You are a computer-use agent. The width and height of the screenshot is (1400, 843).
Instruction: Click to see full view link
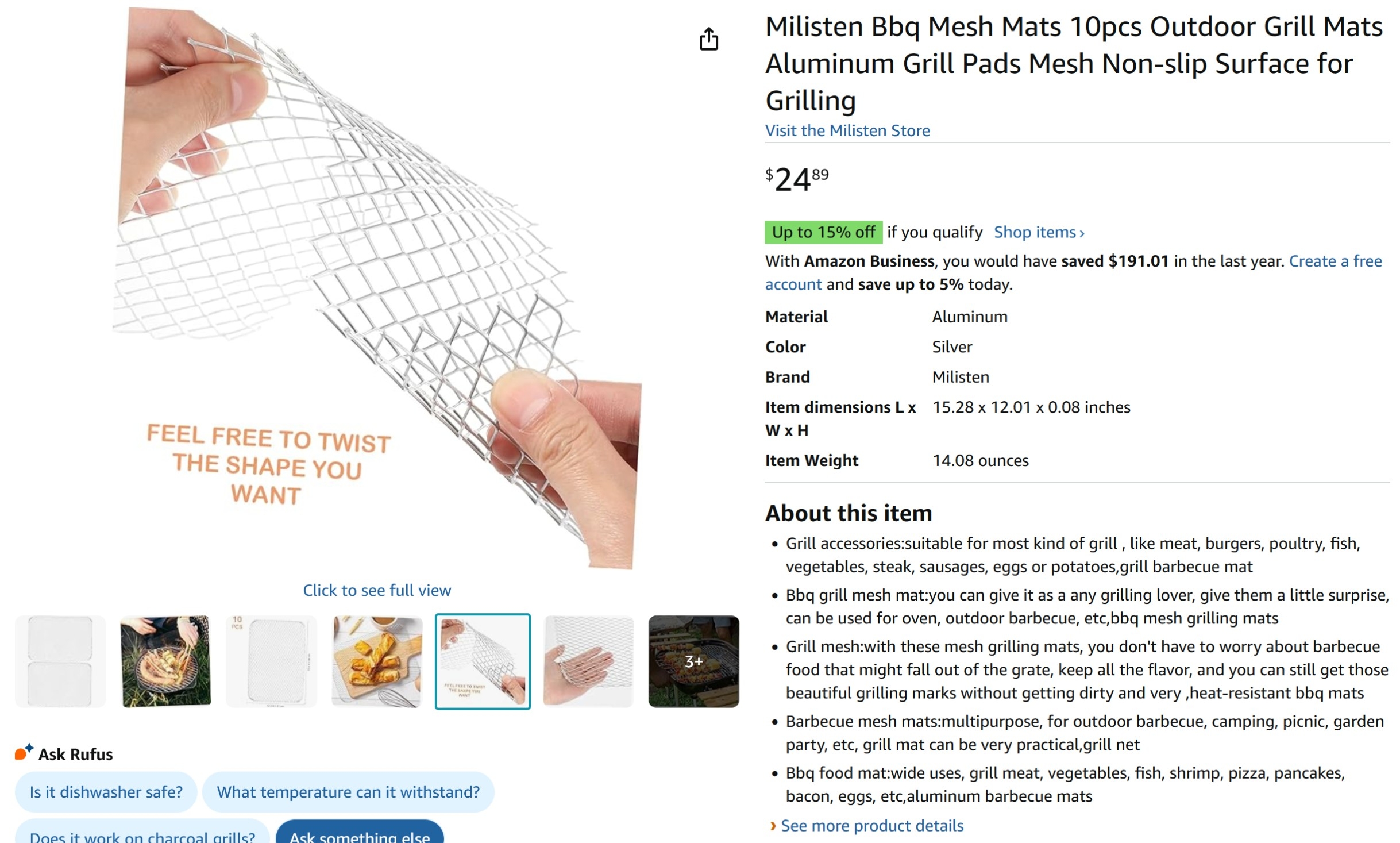[377, 590]
